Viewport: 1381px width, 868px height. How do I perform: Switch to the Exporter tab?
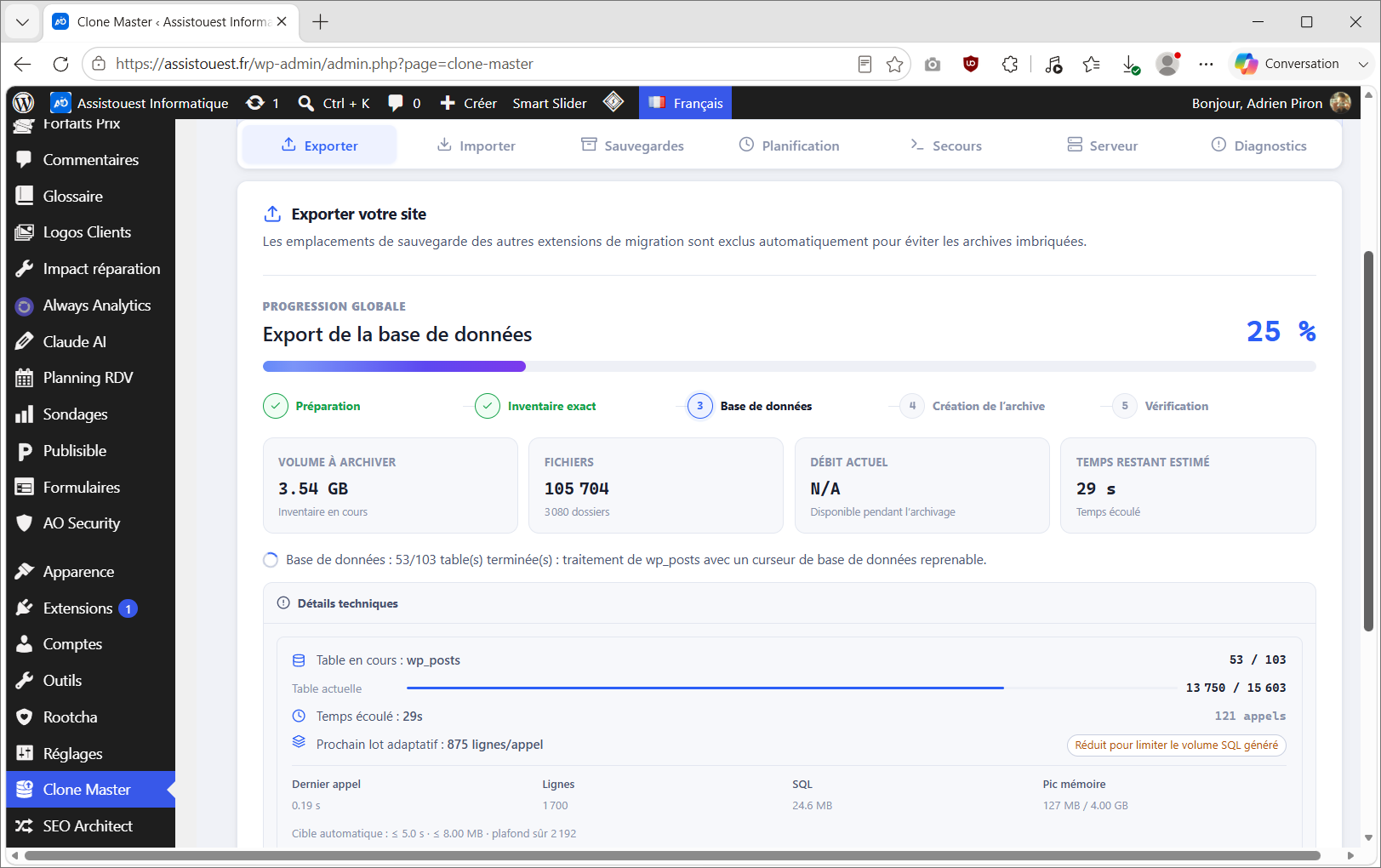pos(319,146)
